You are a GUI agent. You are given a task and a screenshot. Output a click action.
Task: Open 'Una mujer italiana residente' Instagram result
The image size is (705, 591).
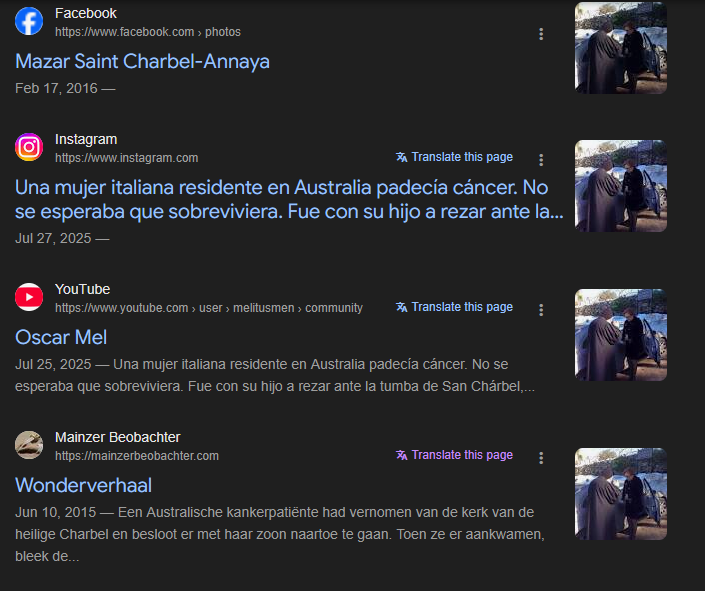tap(289, 199)
